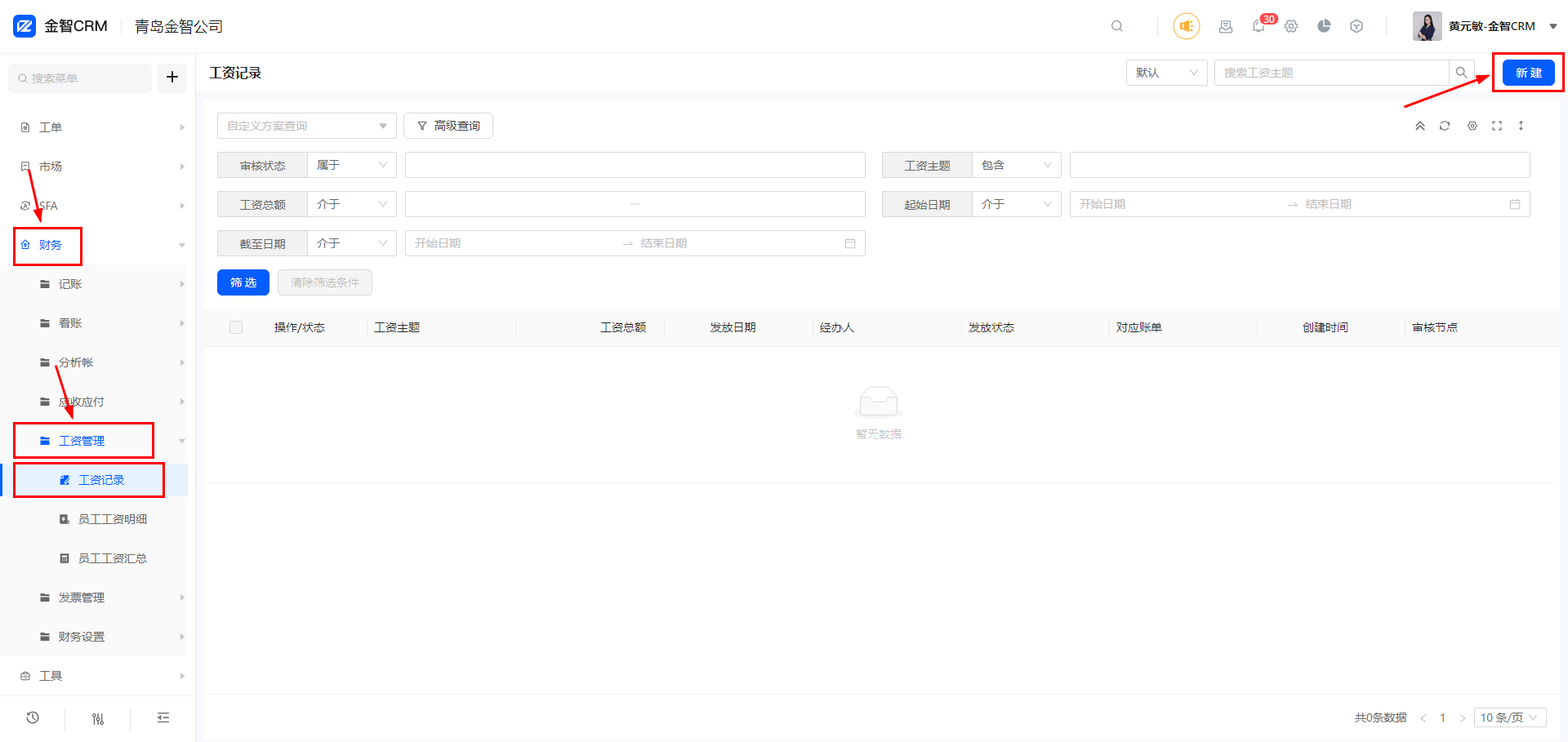Open the 10 条/页 page size dropdown

tap(1510, 718)
